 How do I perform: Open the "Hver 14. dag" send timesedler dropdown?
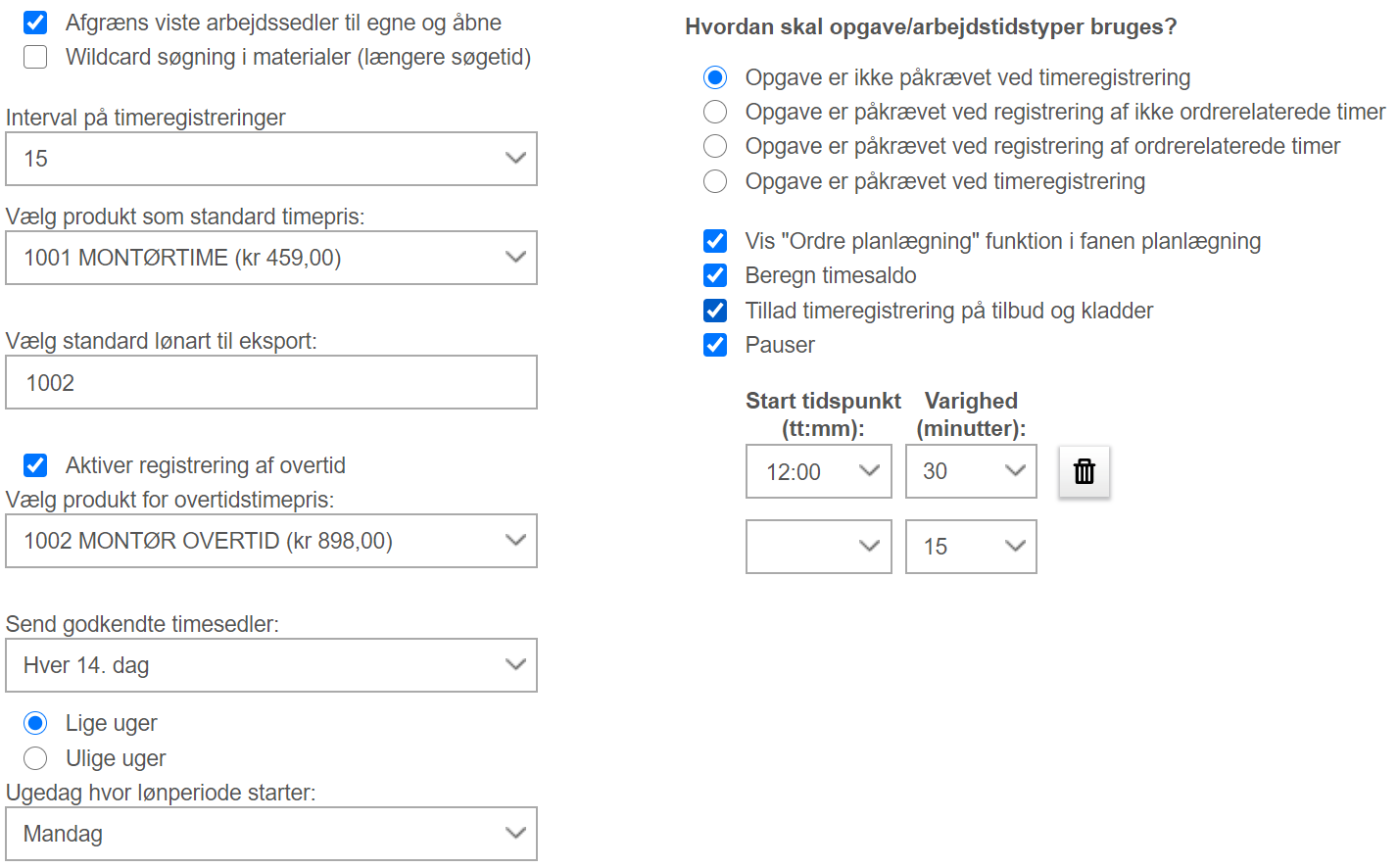[x=271, y=665]
